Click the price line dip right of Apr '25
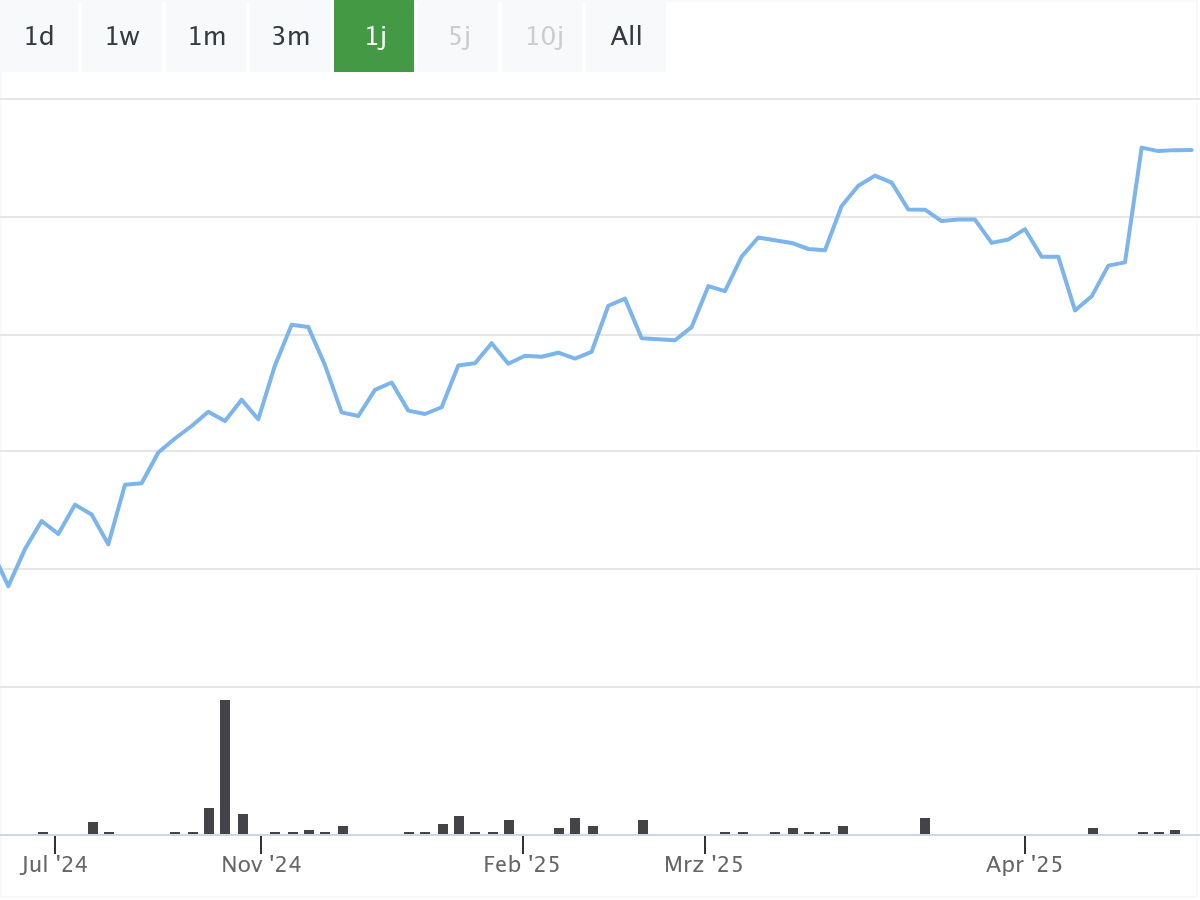This screenshot has height=900, width=1200. (1075, 310)
